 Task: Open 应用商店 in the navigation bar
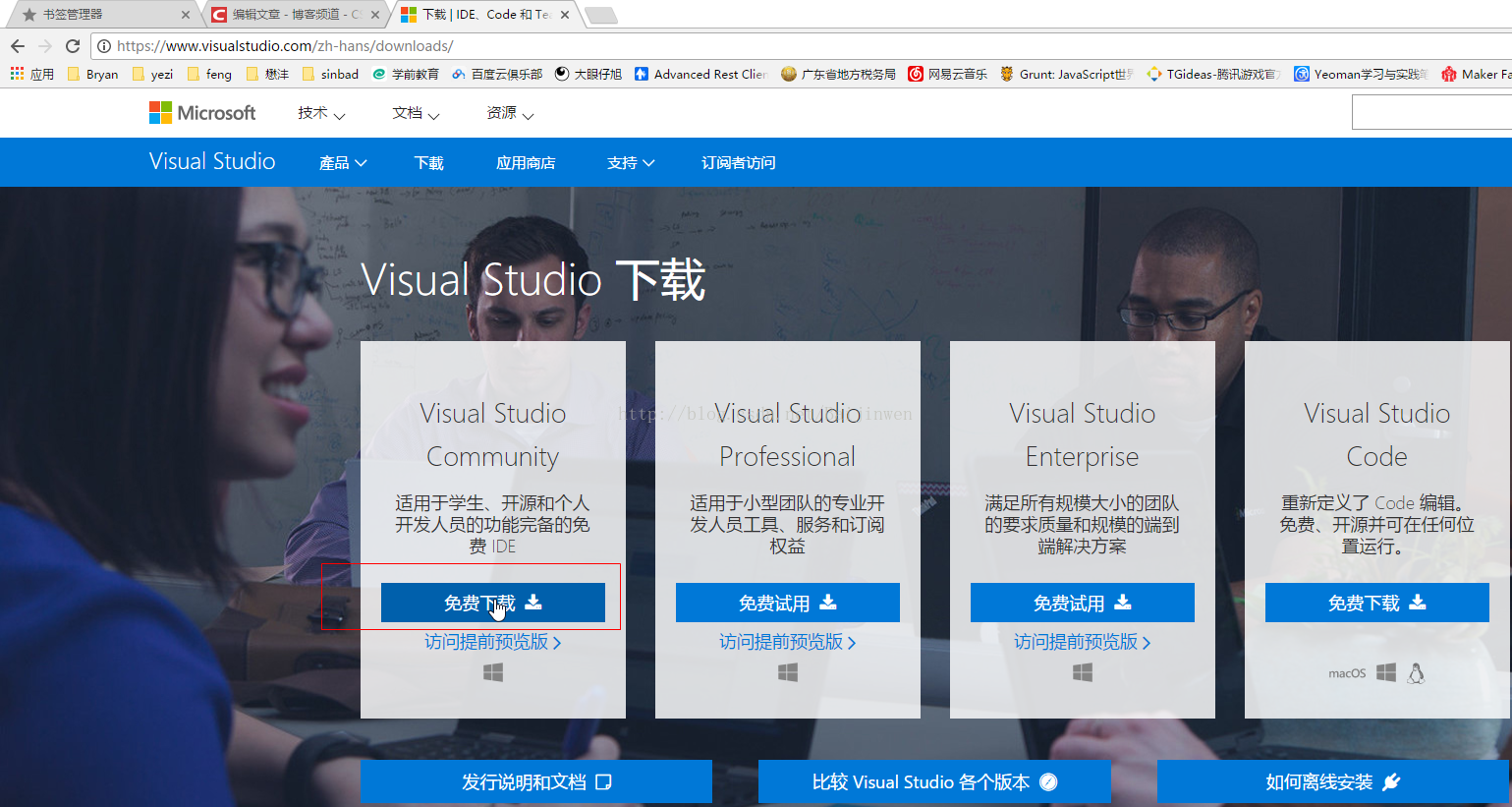tap(526, 163)
